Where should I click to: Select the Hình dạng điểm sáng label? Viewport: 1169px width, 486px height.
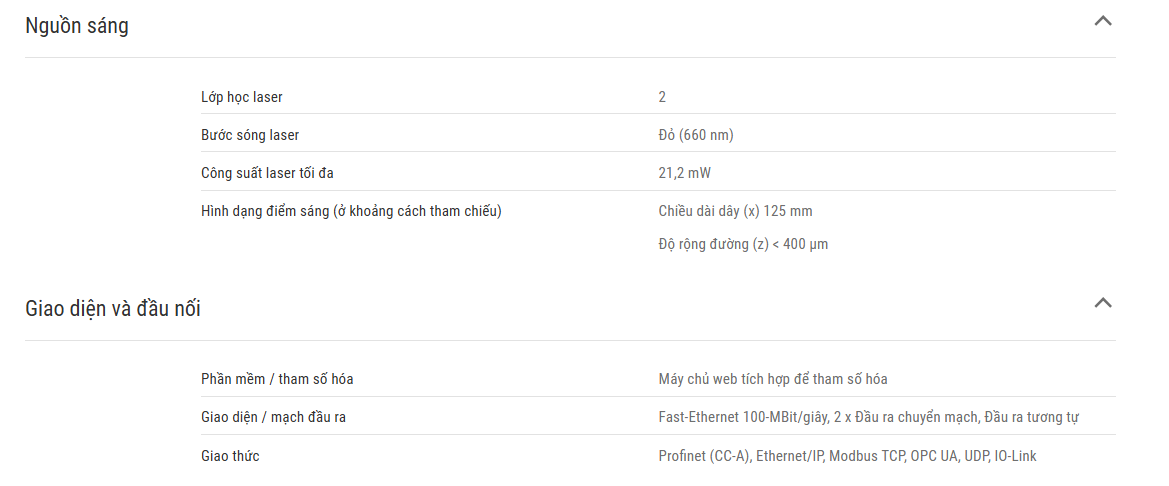[x=351, y=211]
